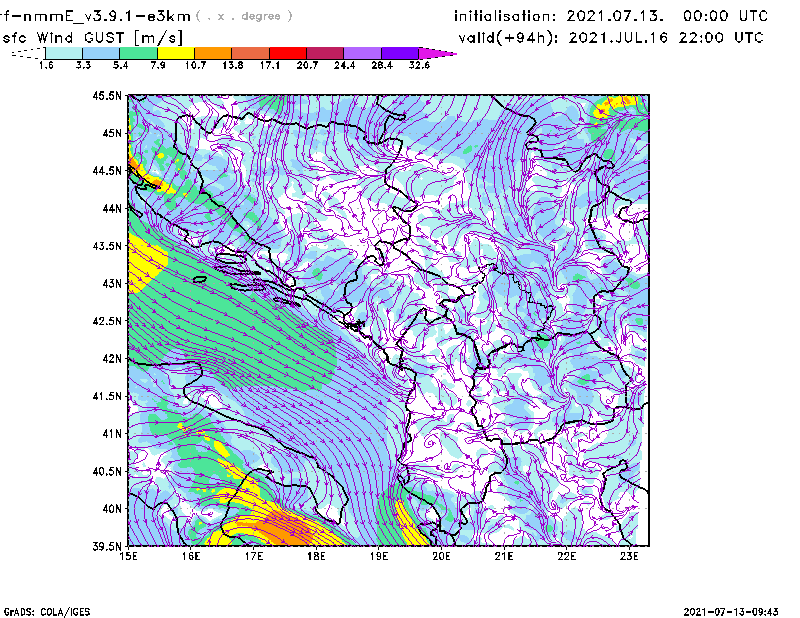Click the 42.5N latitude label

coord(107,321)
